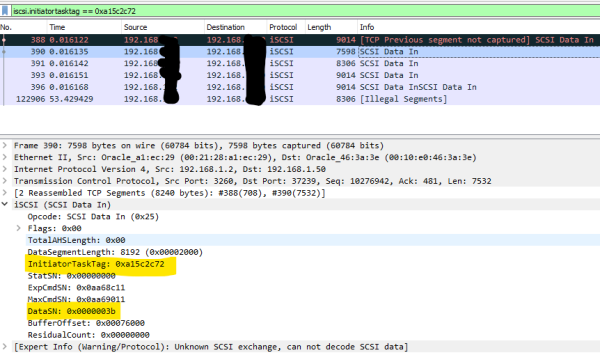Expand the Expert Info warning node

(x=5, y=347)
